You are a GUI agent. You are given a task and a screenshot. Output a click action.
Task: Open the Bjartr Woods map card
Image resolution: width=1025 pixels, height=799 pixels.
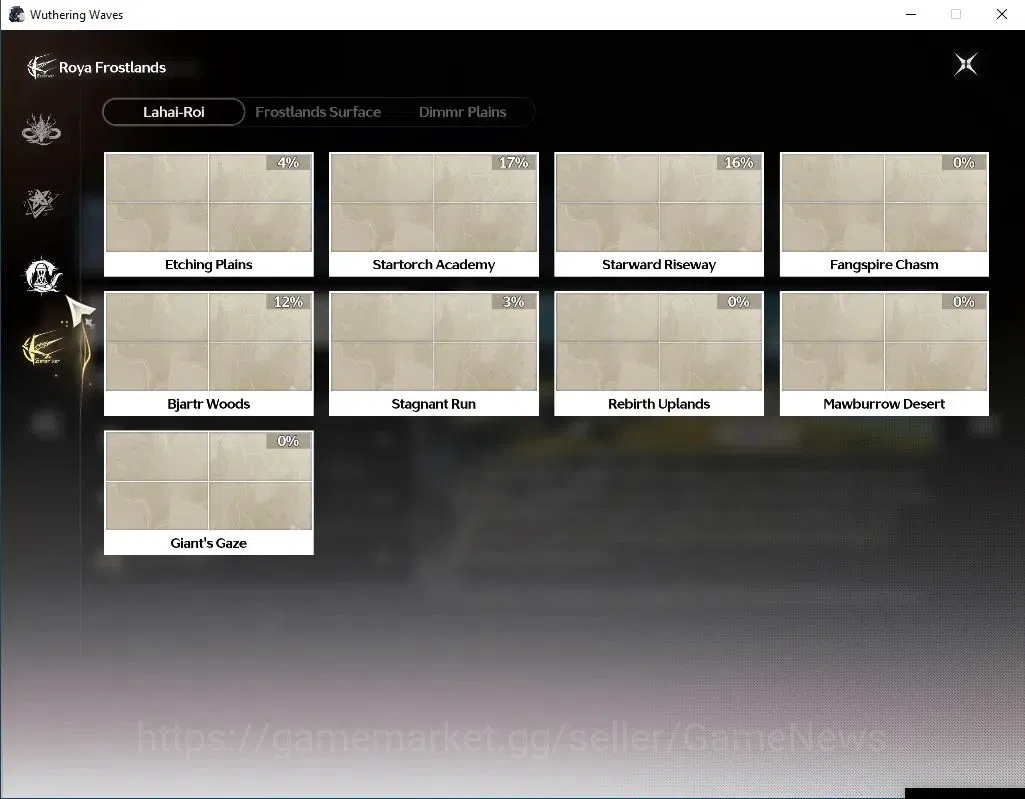point(209,354)
